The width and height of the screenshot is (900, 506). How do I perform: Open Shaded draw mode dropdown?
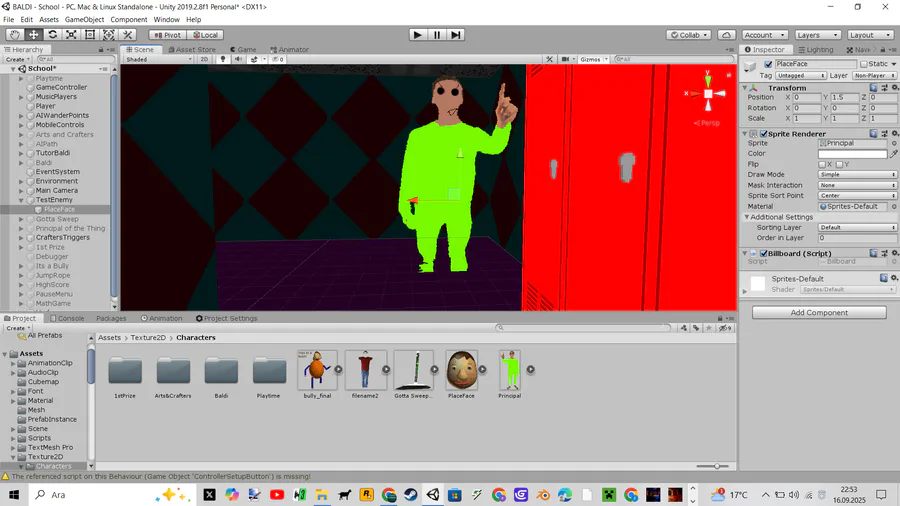pyautogui.click(x=158, y=59)
